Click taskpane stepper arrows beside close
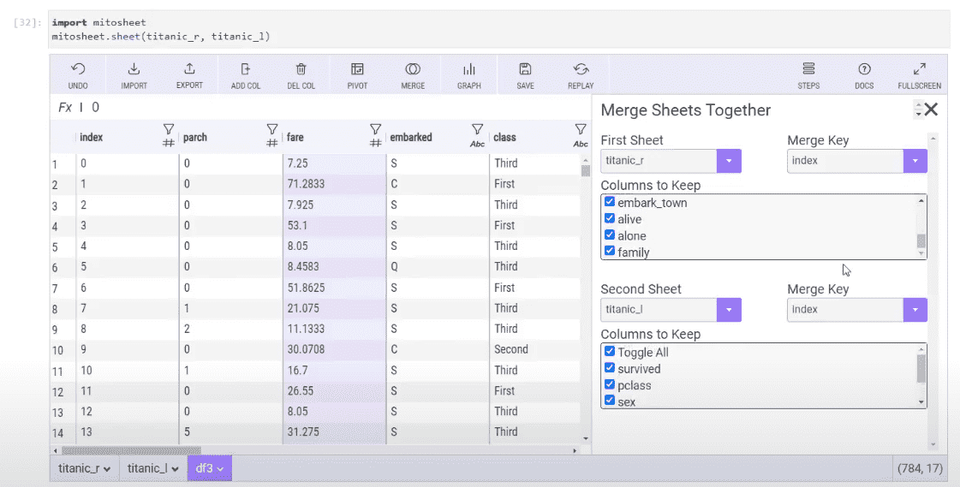Viewport: 960px width, 487px height. (918, 110)
